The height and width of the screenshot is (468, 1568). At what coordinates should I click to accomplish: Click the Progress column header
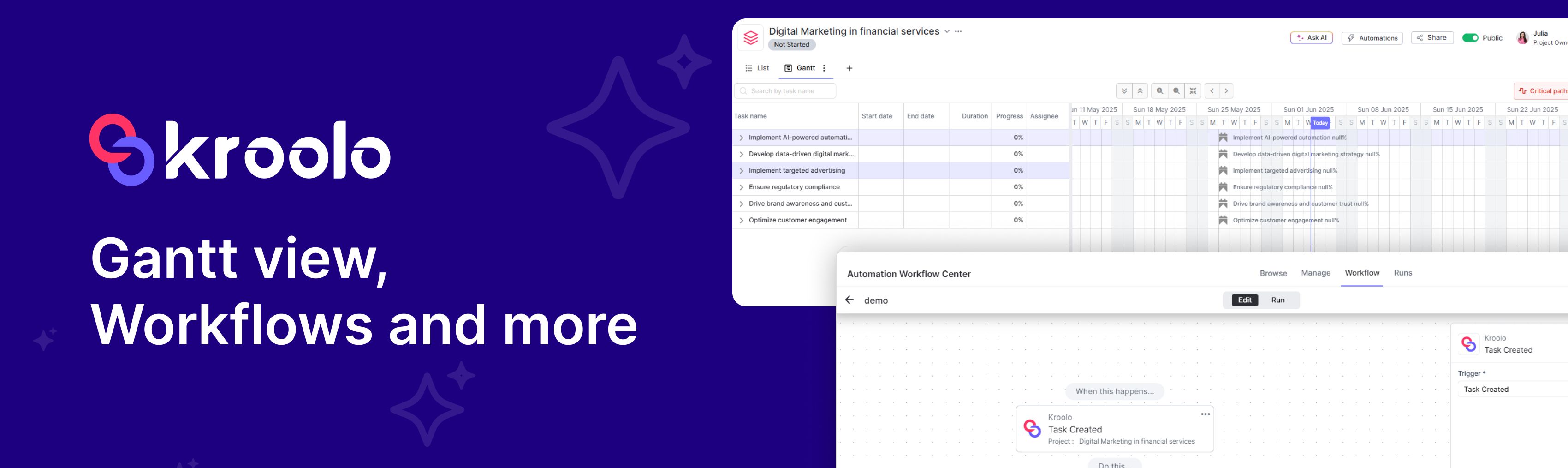click(1009, 116)
